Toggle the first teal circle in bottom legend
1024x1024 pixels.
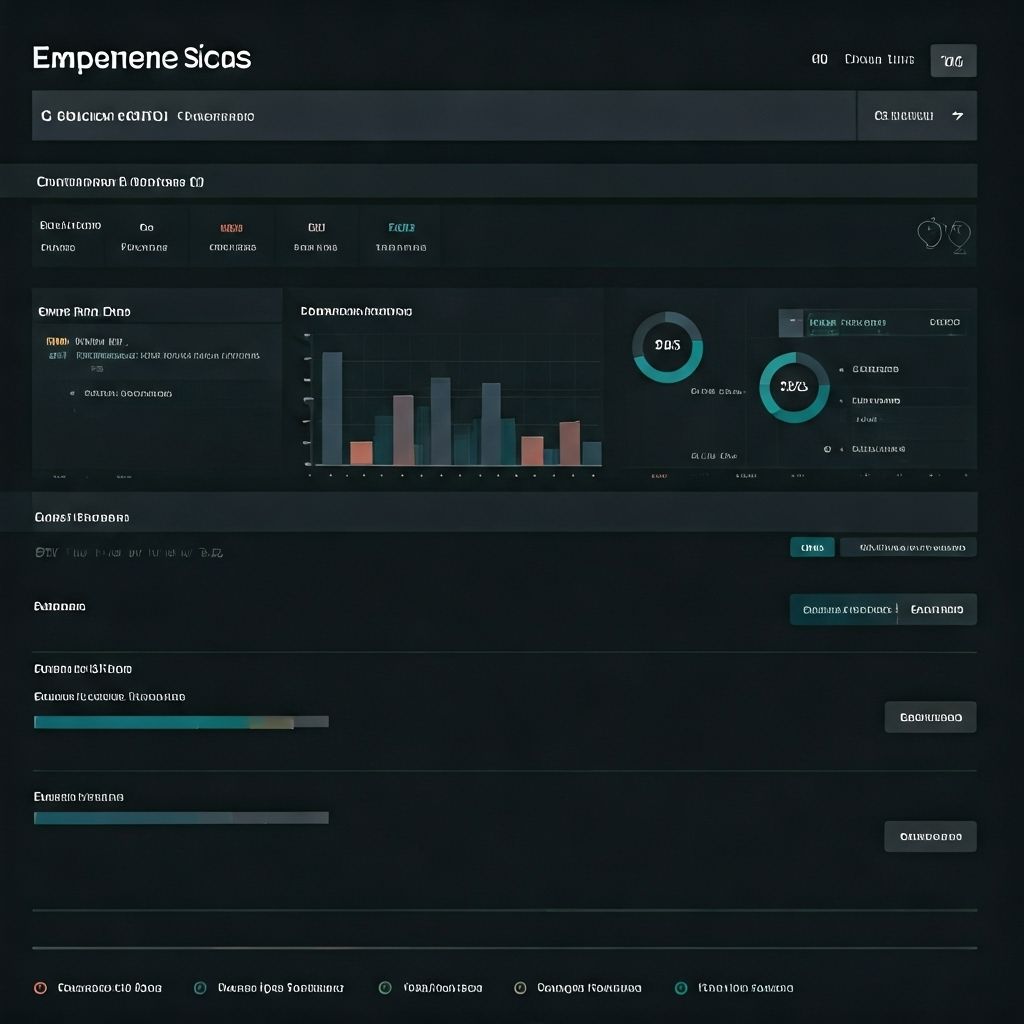point(200,988)
